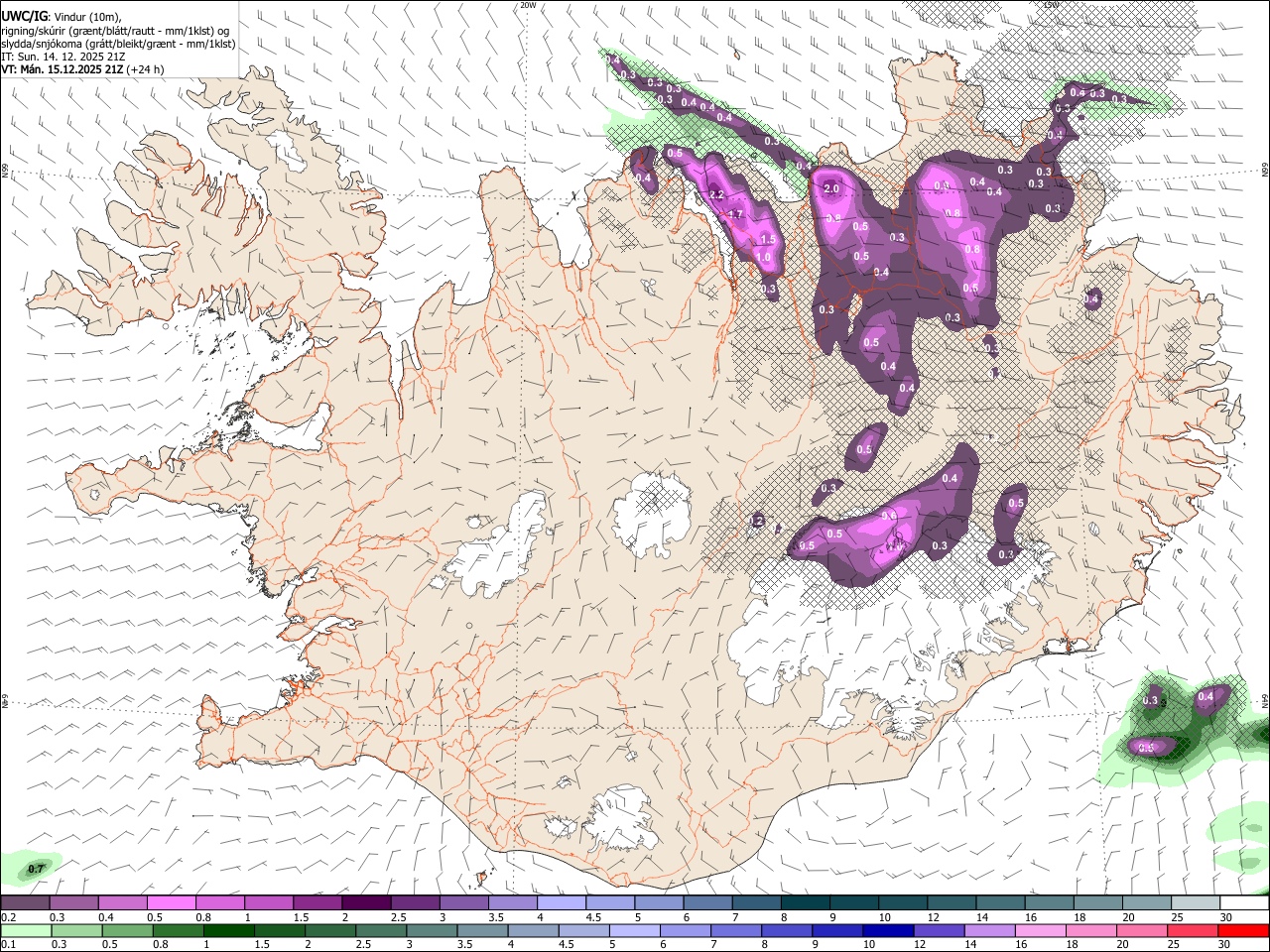Image resolution: width=1270 pixels, height=952 pixels.
Task: Click the green 0.5–0.8 swatch, lower legend row
Action: pyautogui.click(x=127, y=931)
